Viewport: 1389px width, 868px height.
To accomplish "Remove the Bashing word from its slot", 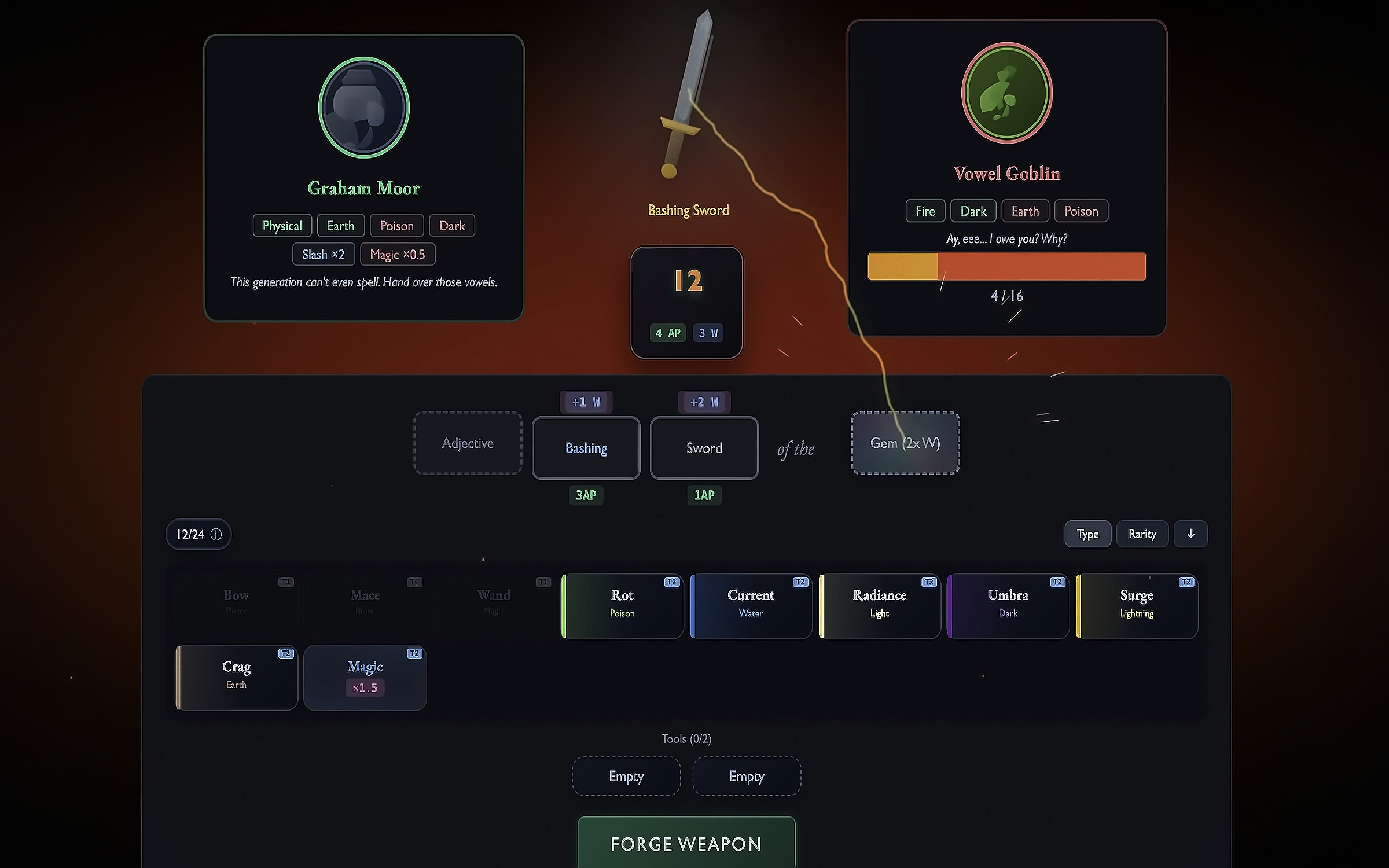I will click(x=586, y=448).
